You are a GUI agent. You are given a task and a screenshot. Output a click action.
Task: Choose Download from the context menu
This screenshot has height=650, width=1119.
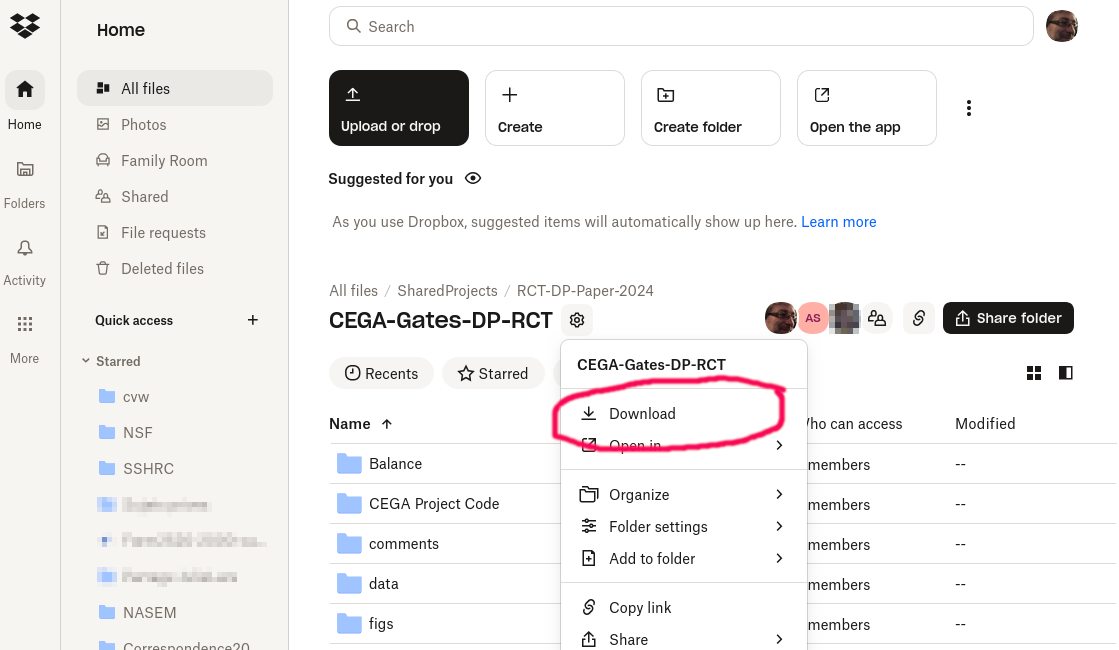(642, 413)
